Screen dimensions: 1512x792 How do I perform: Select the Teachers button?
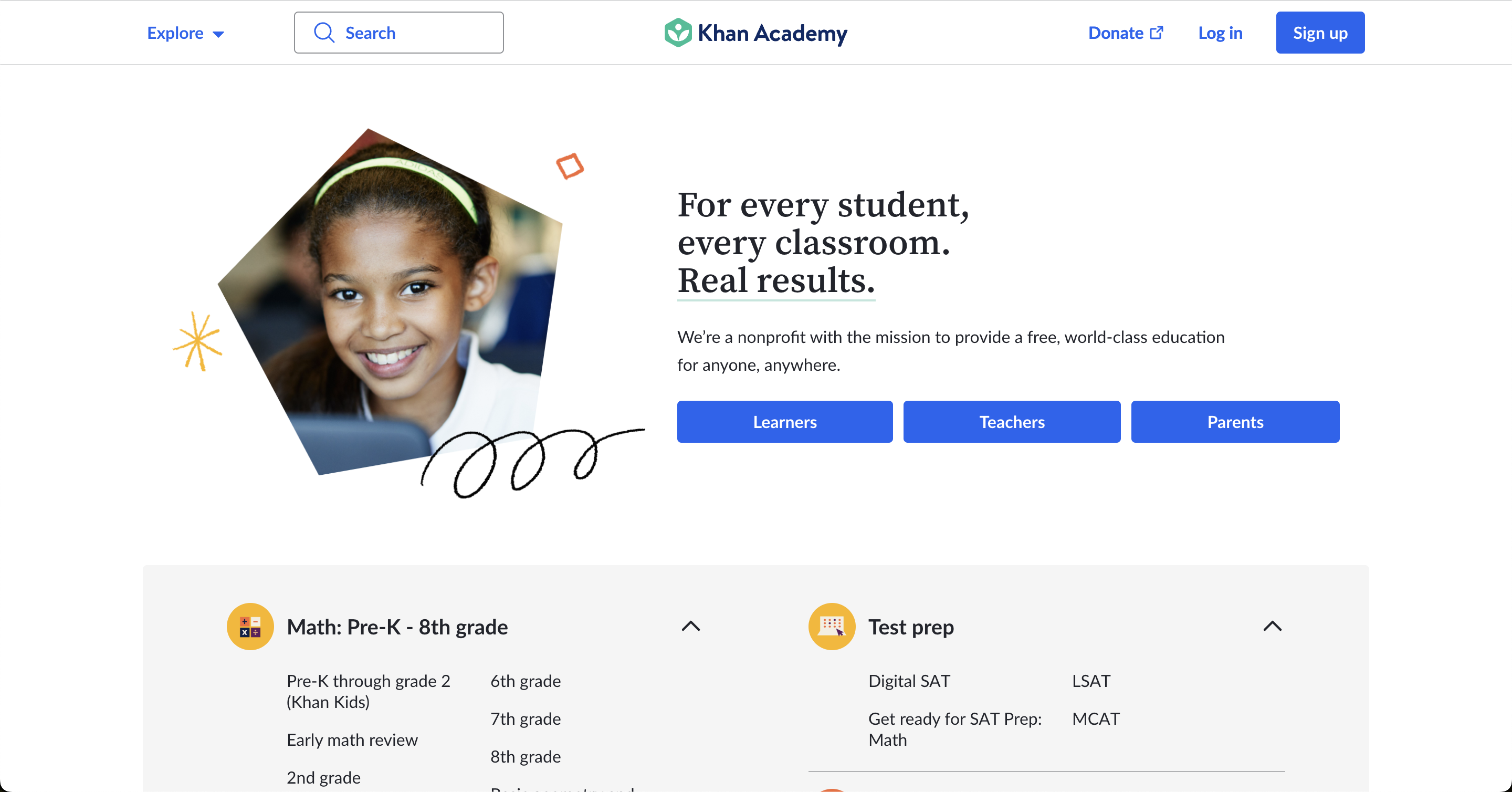(x=1012, y=422)
